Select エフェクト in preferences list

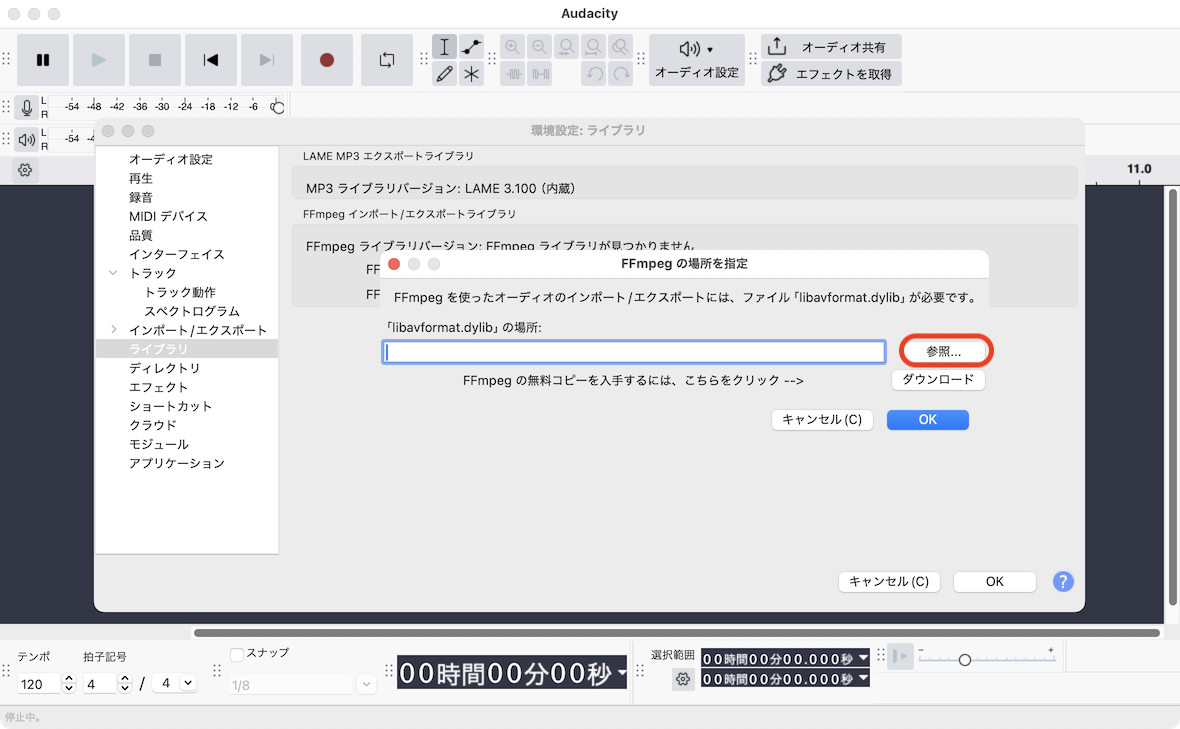158,387
